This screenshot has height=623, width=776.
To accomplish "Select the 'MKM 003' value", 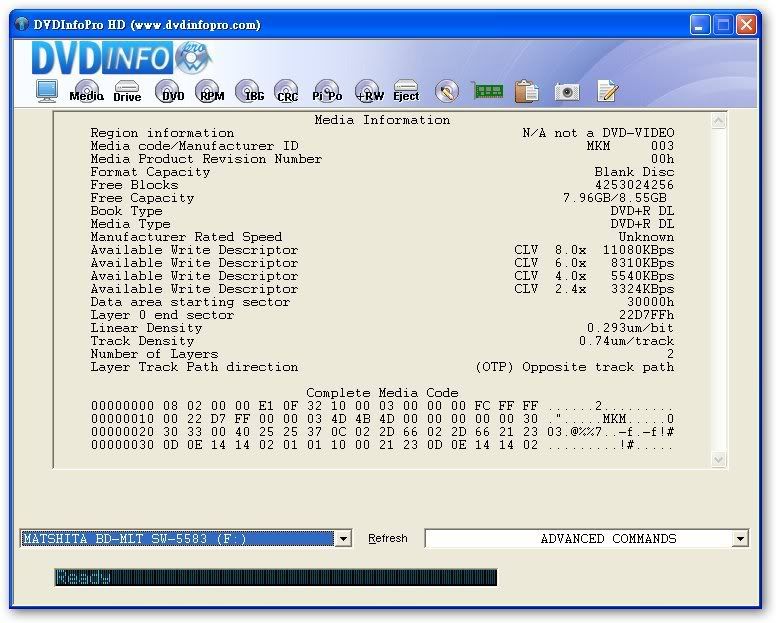I will [x=630, y=146].
